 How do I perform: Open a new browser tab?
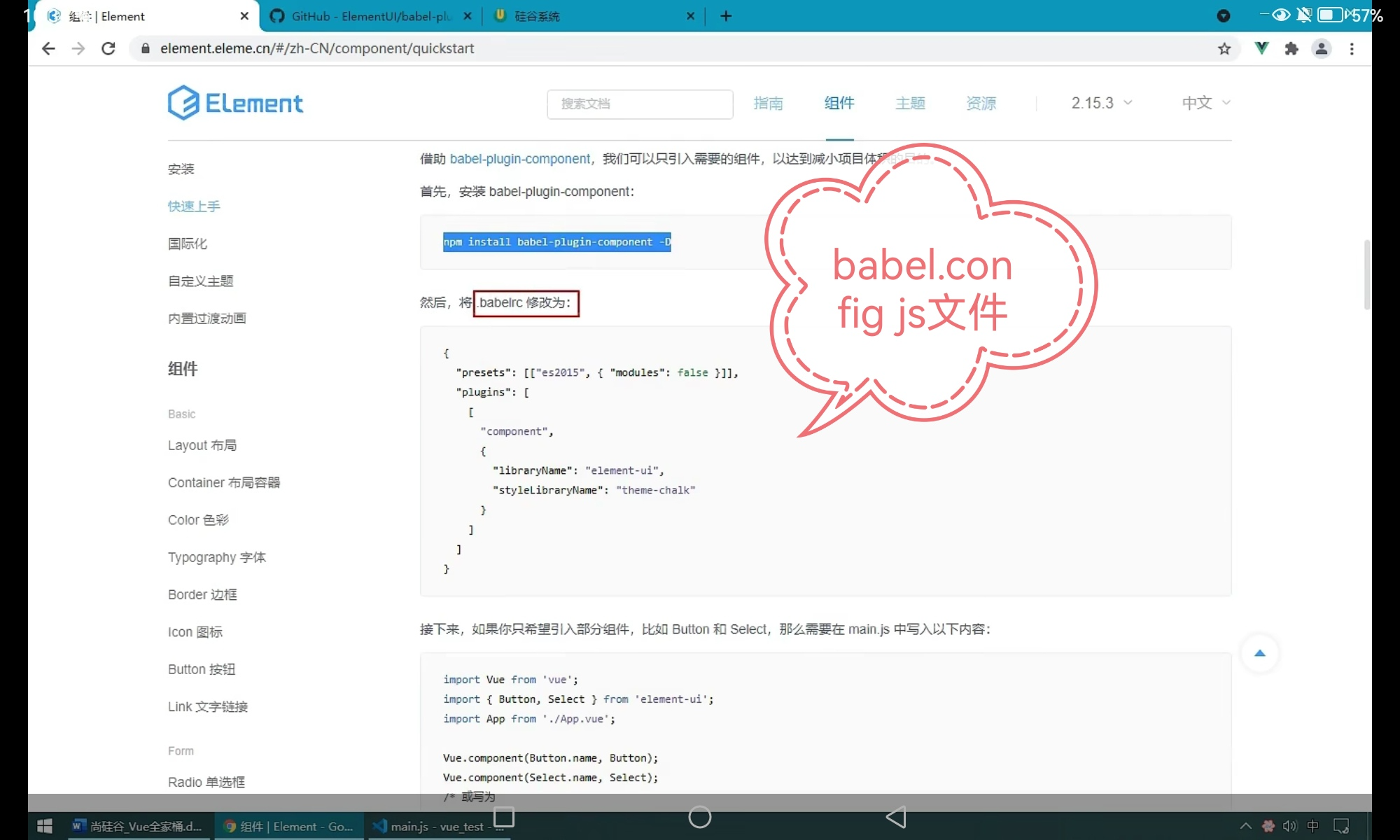click(726, 15)
